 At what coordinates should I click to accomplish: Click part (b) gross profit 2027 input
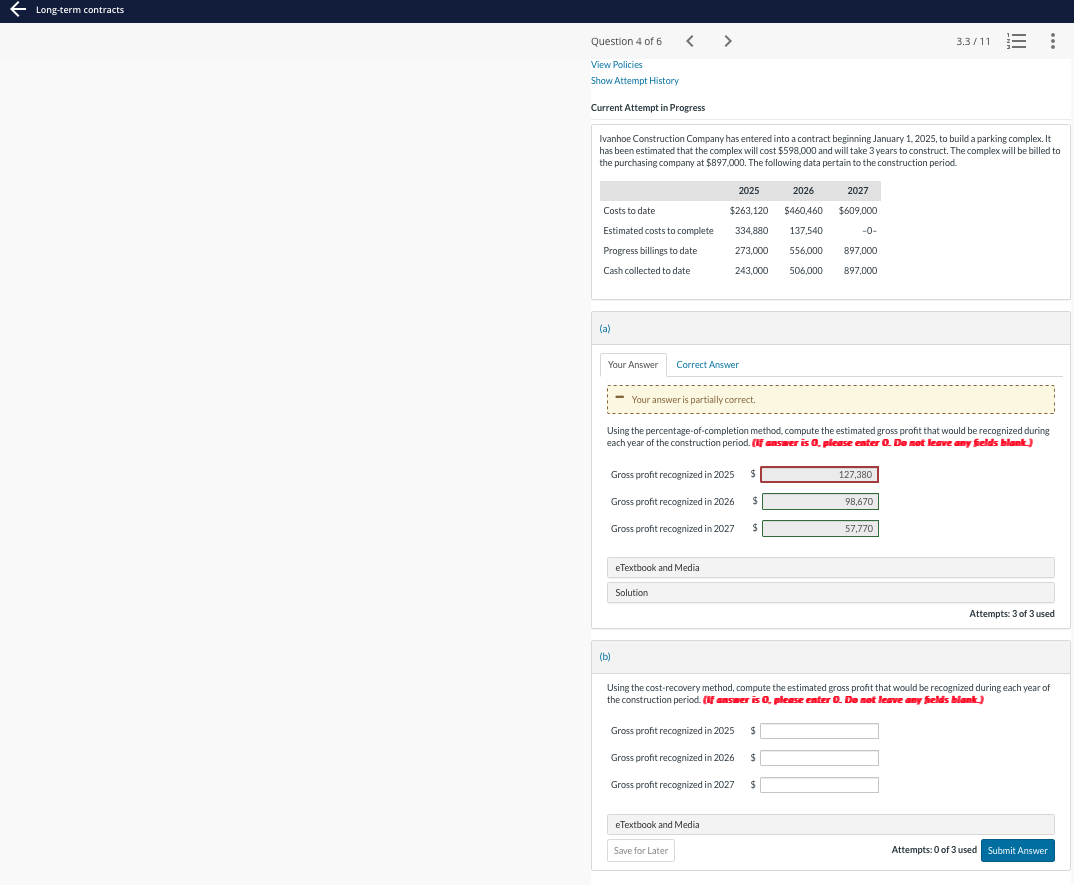pos(819,785)
